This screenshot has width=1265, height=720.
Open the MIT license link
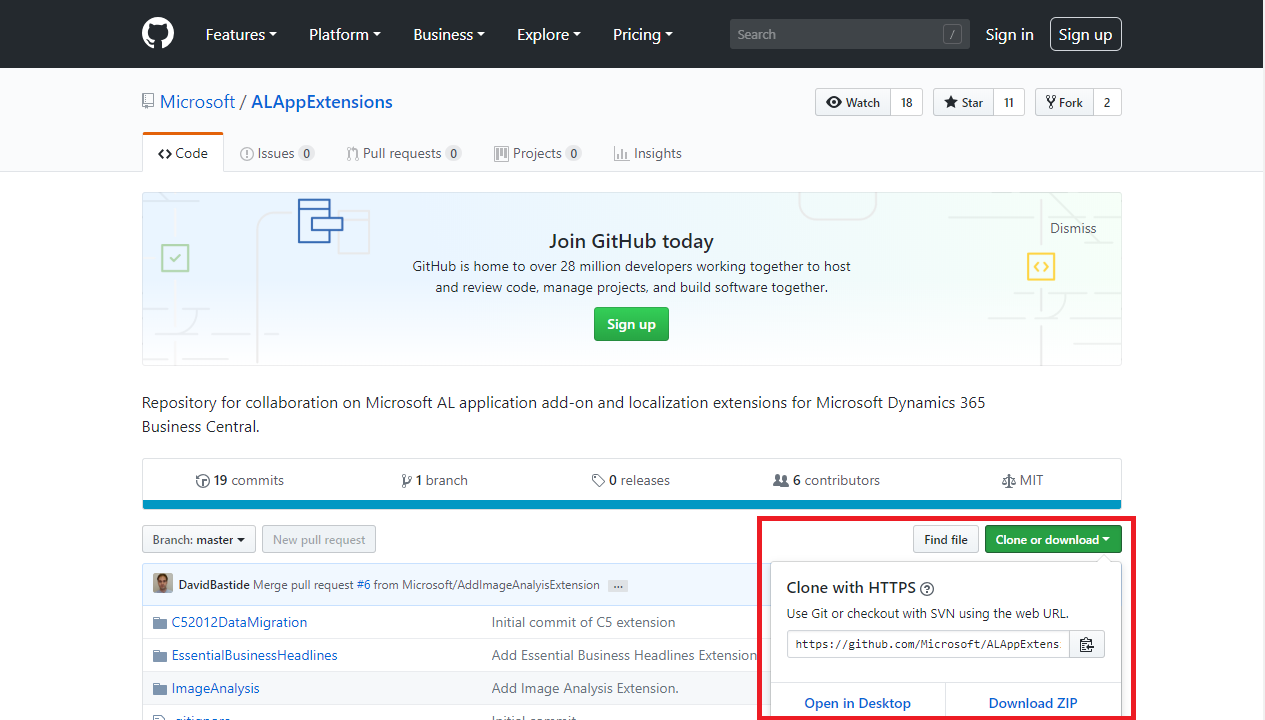click(x=1022, y=480)
